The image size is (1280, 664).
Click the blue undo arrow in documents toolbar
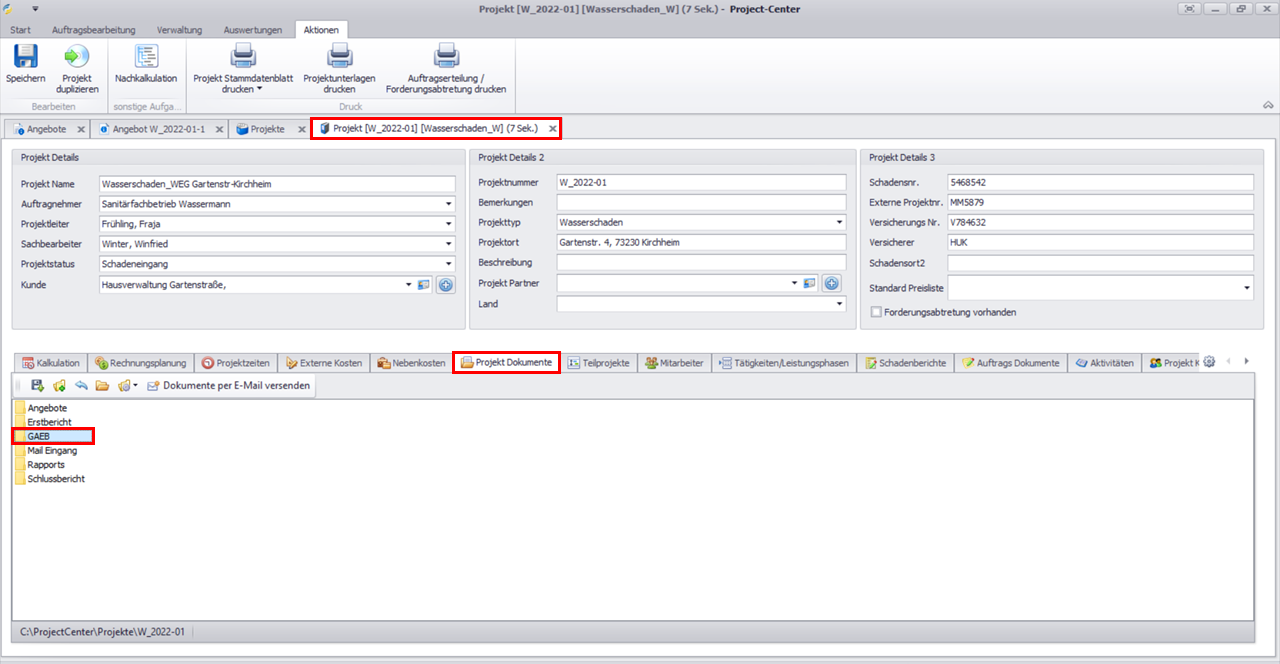pos(81,386)
